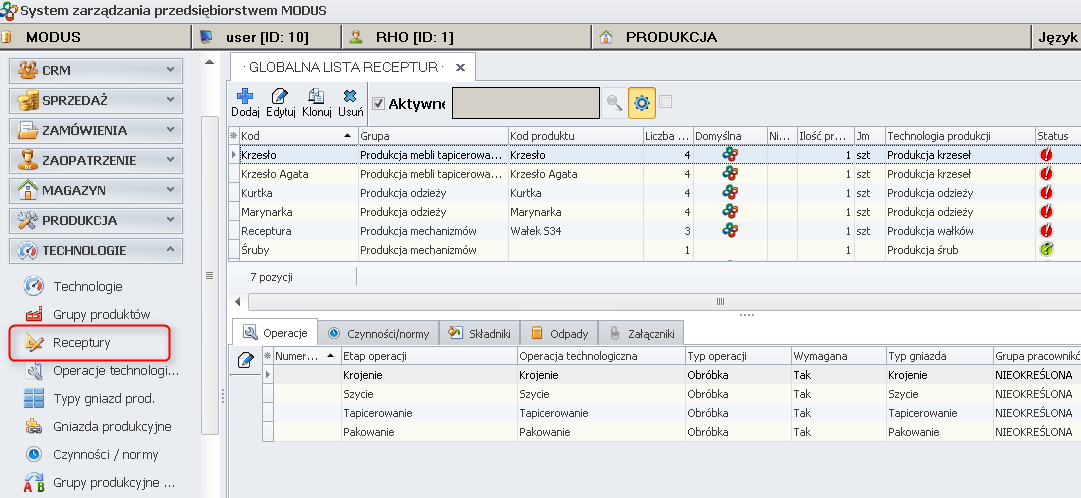
Task: Switch to the Operacje tab
Action: 275,333
